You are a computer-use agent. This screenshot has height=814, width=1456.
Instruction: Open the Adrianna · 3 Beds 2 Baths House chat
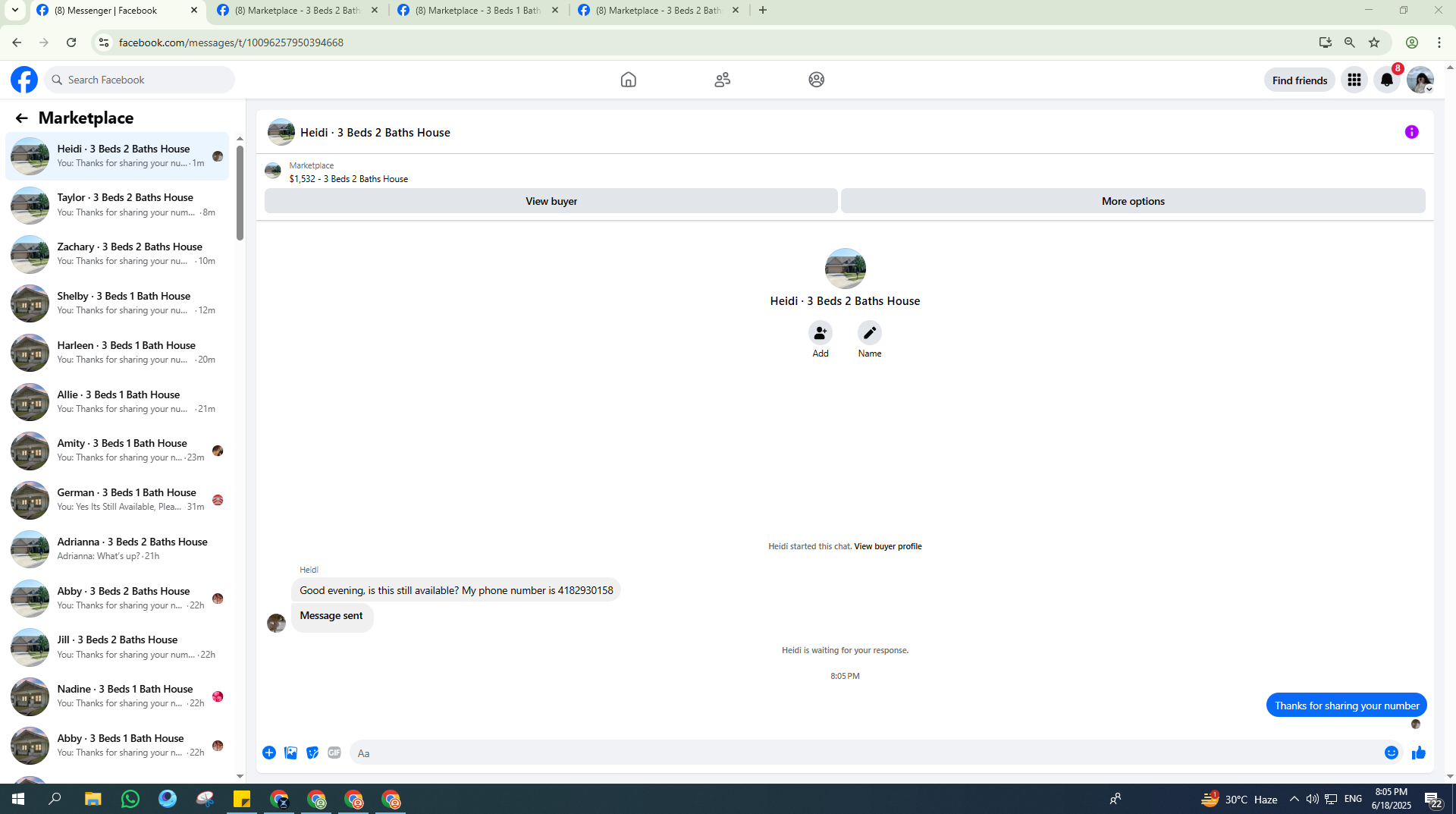coord(117,549)
